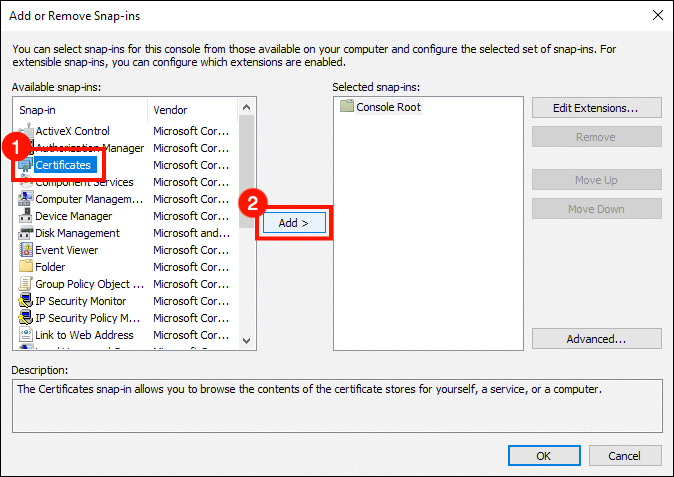Click the Certificates snap-in icon
Screen dimensions: 674x477
[x=27, y=165]
